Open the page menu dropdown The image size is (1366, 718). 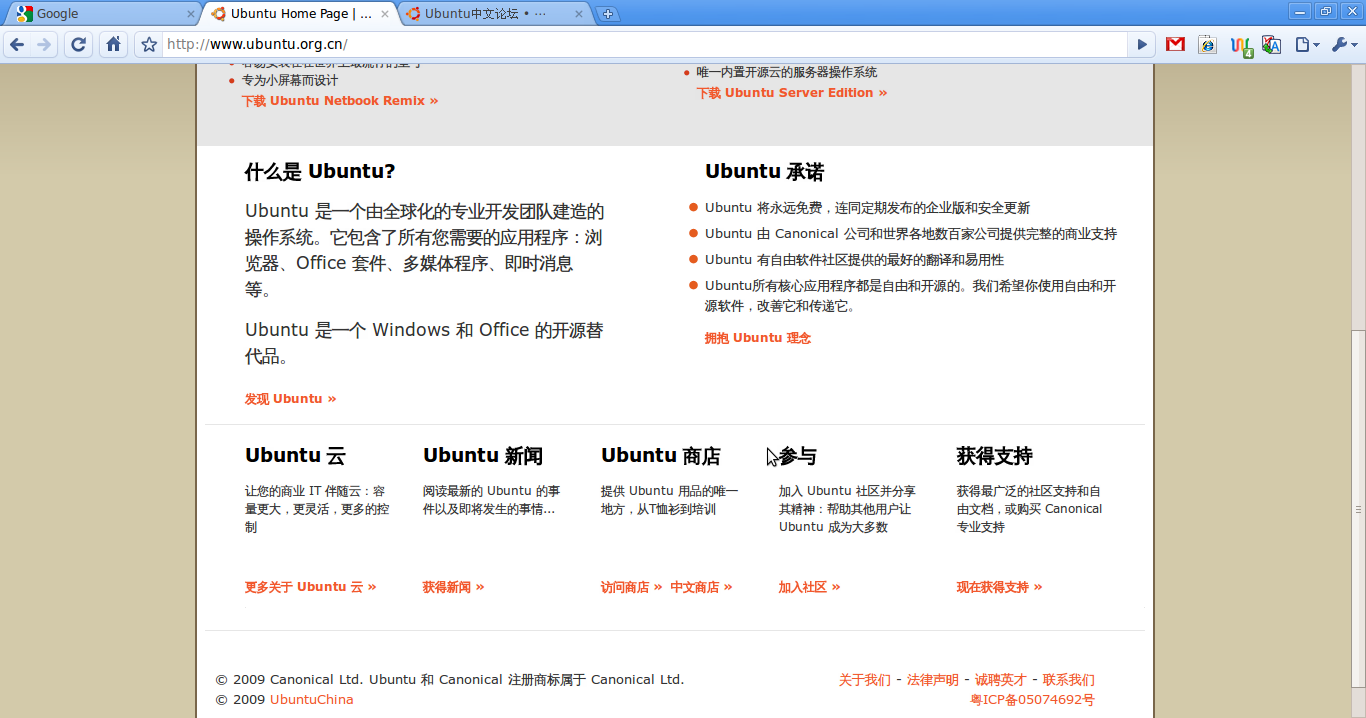[1307, 44]
